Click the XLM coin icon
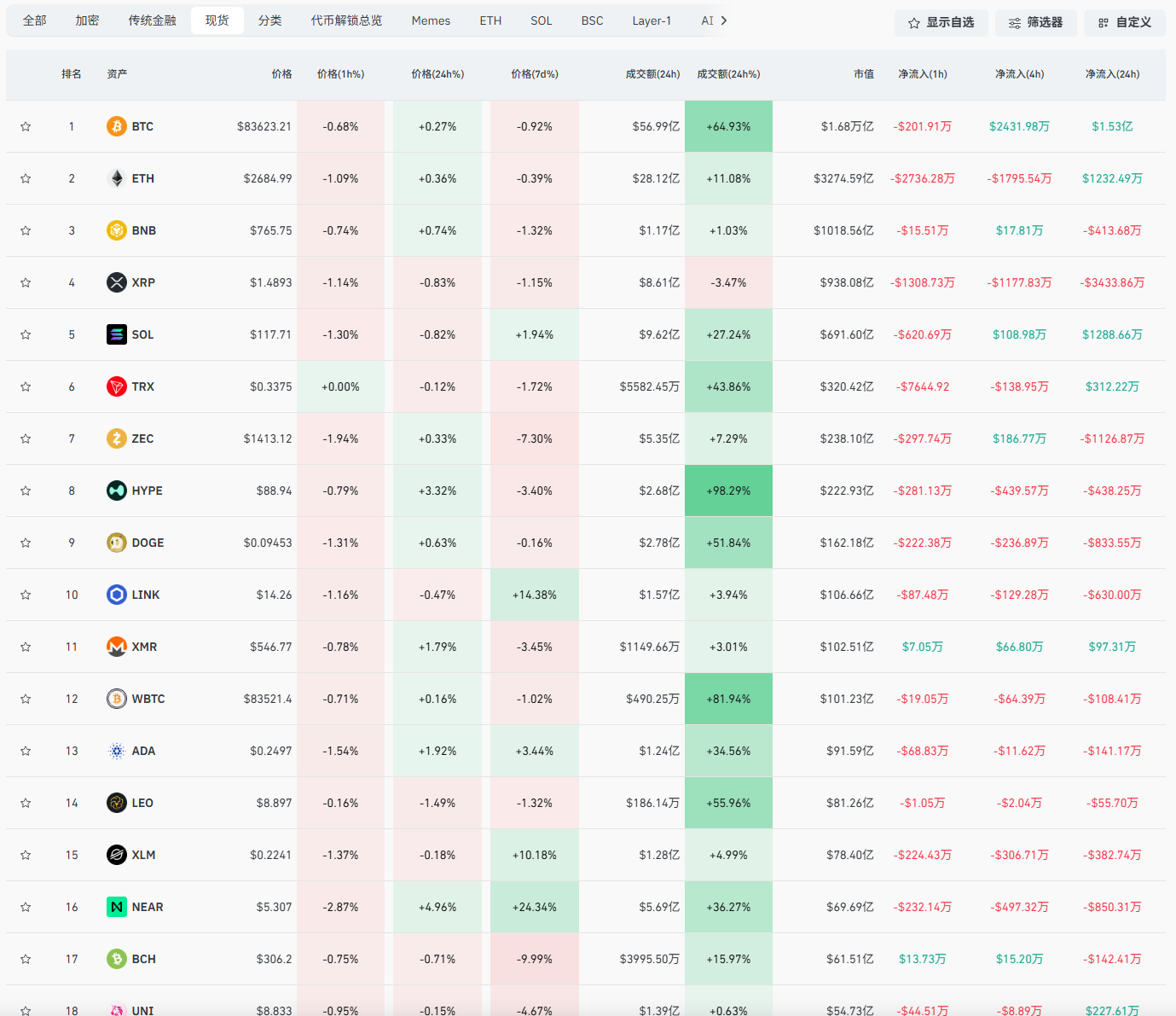Screen dimensions: 1176x1016 pos(117,855)
